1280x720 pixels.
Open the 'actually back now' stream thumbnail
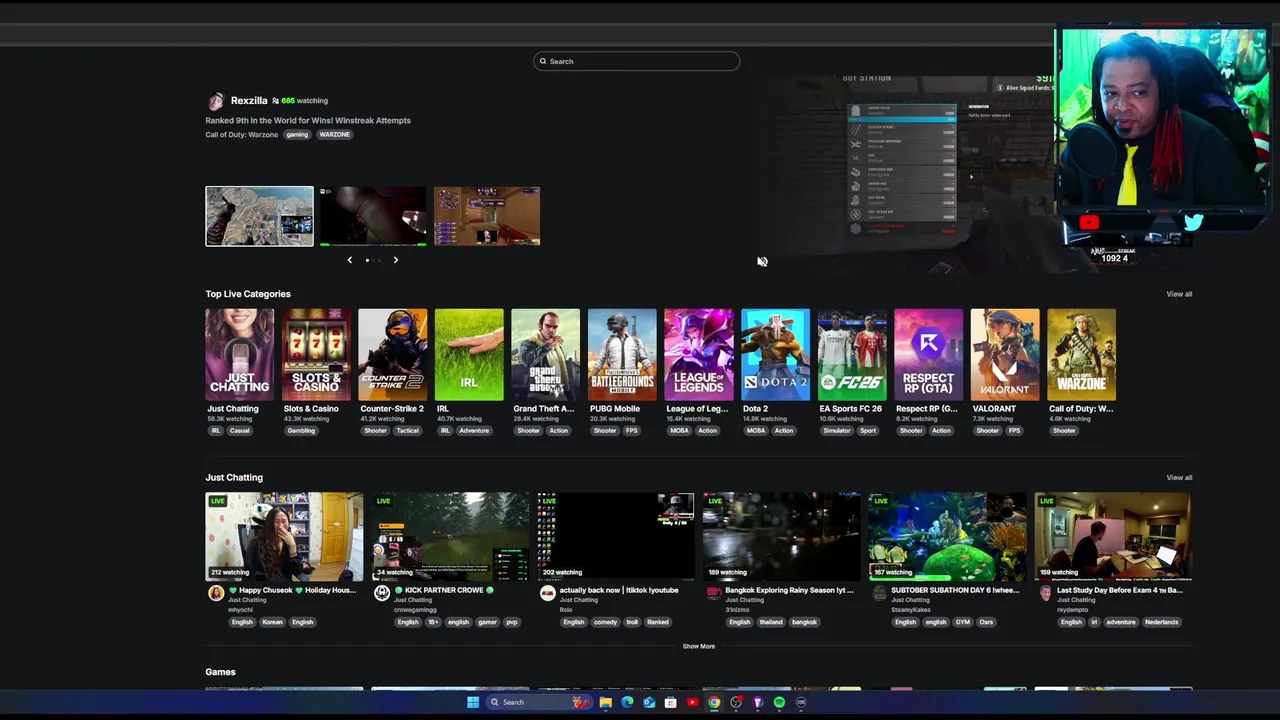[616, 537]
